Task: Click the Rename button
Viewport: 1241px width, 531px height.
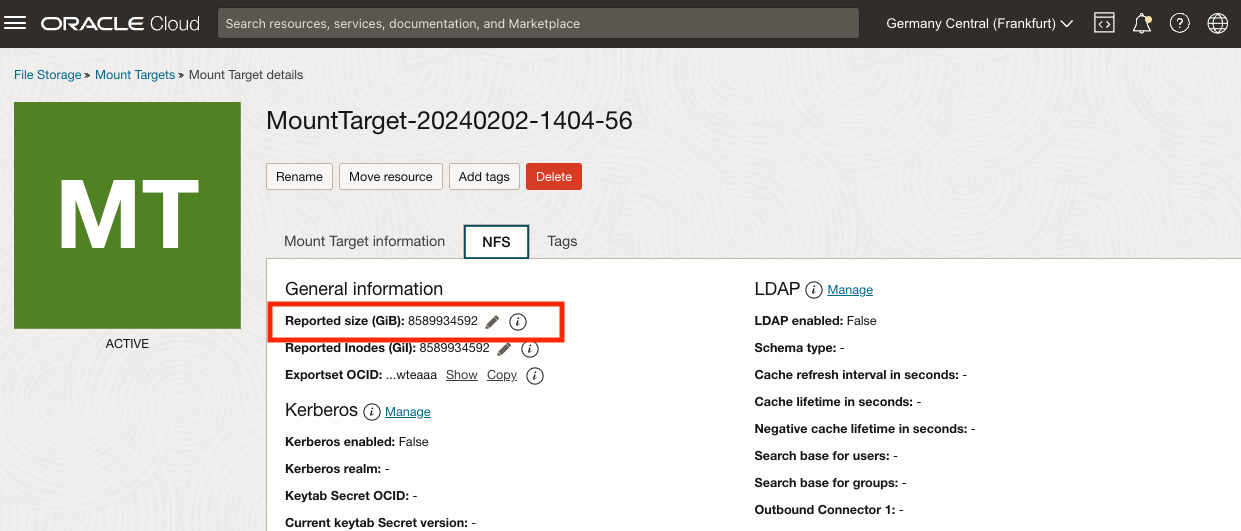Action: pos(299,177)
